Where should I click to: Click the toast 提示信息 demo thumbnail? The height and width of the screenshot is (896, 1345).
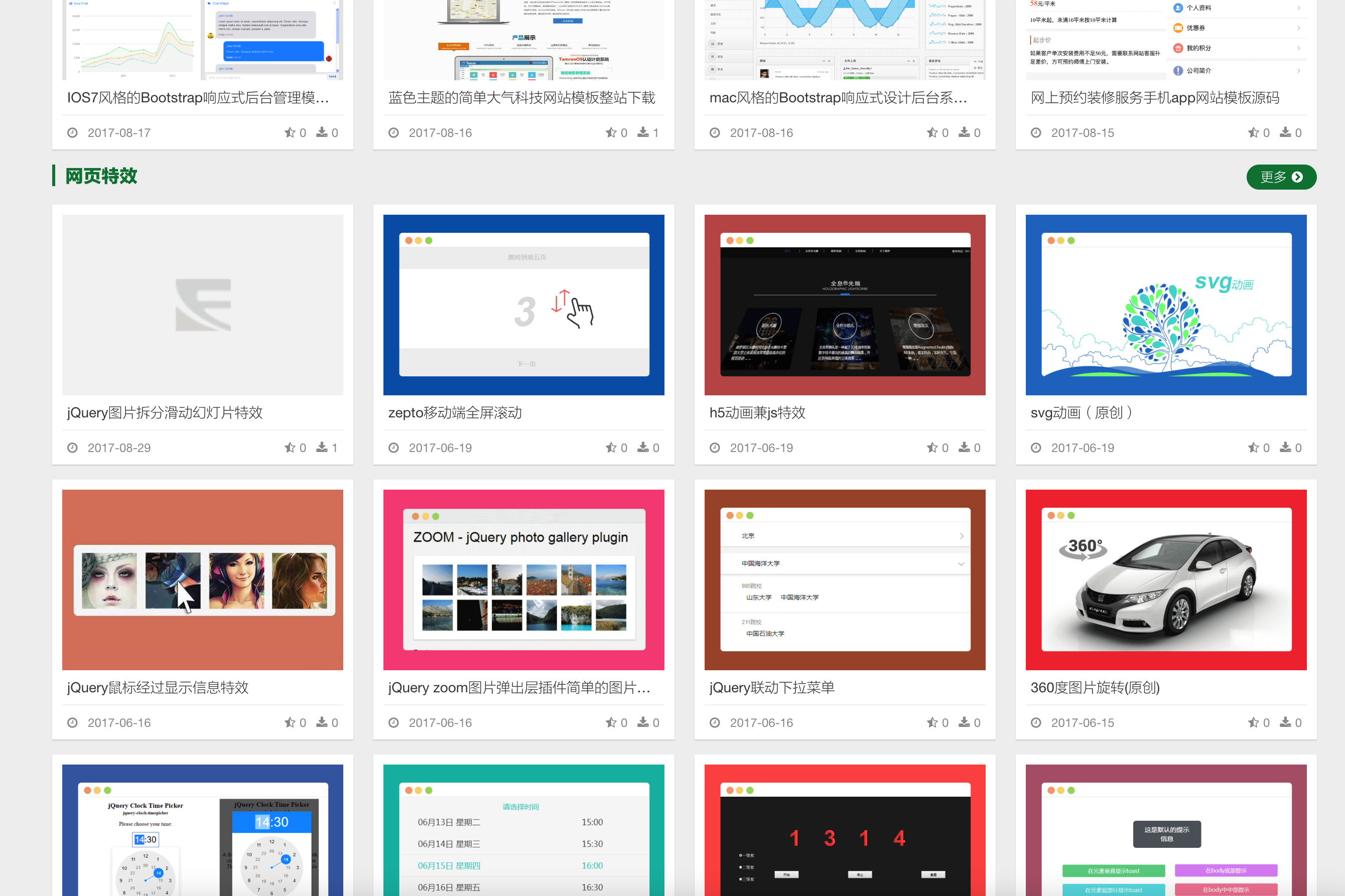(1166, 830)
